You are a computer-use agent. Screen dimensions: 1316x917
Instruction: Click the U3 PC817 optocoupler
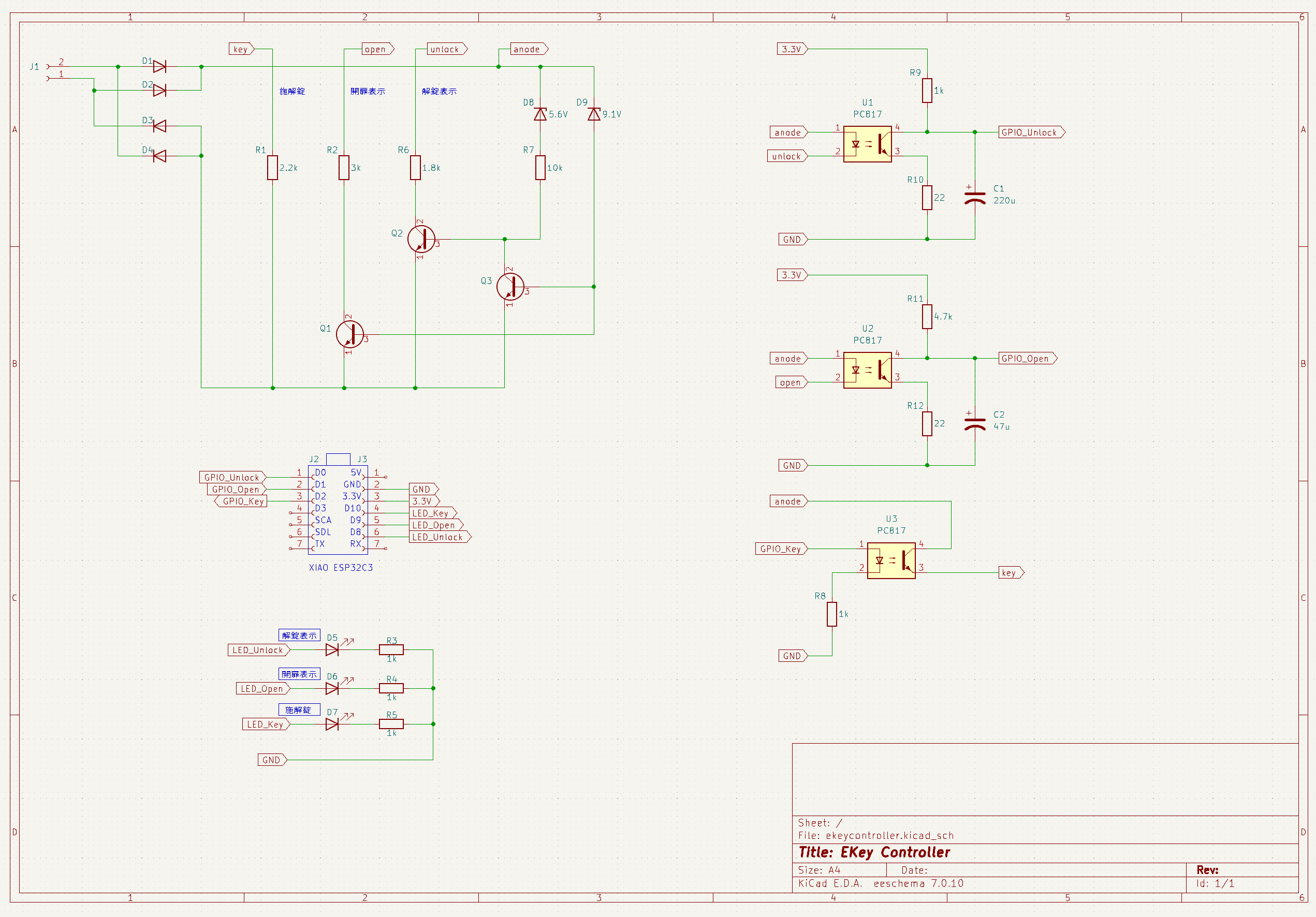tap(890, 561)
